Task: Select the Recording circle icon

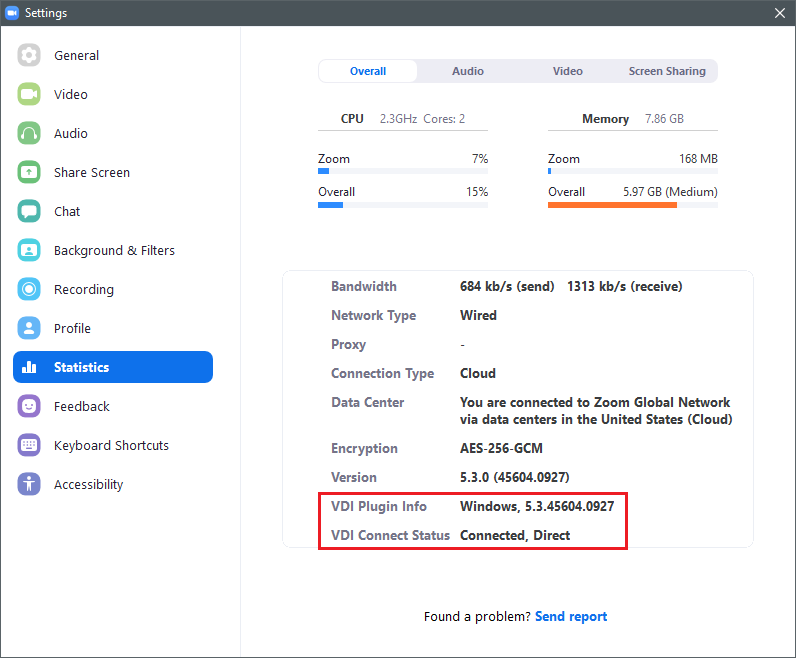Action: [x=29, y=290]
